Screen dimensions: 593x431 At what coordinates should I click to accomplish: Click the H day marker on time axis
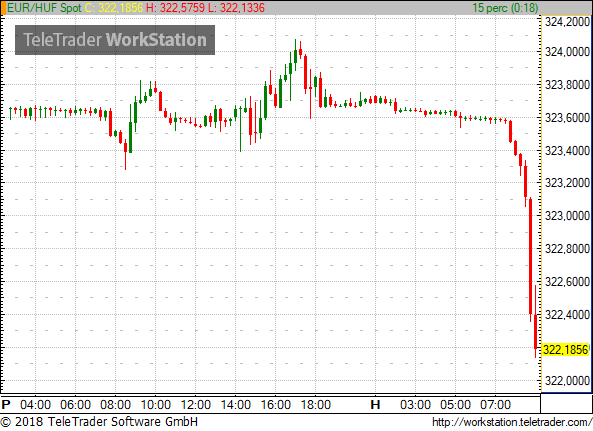pos(375,405)
